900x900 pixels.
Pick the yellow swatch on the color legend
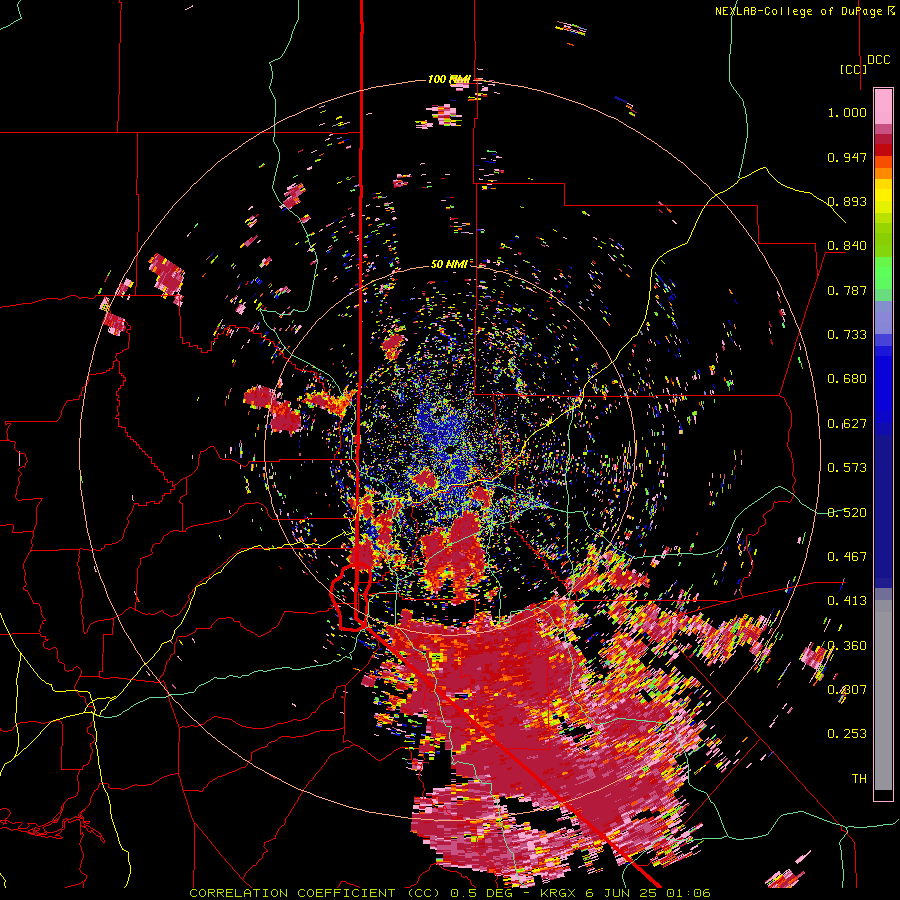(x=883, y=196)
